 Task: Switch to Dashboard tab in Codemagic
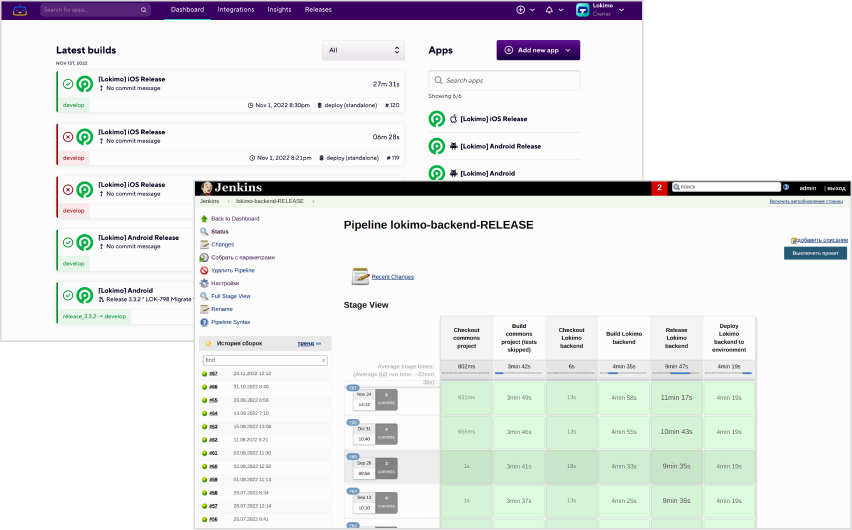187,10
